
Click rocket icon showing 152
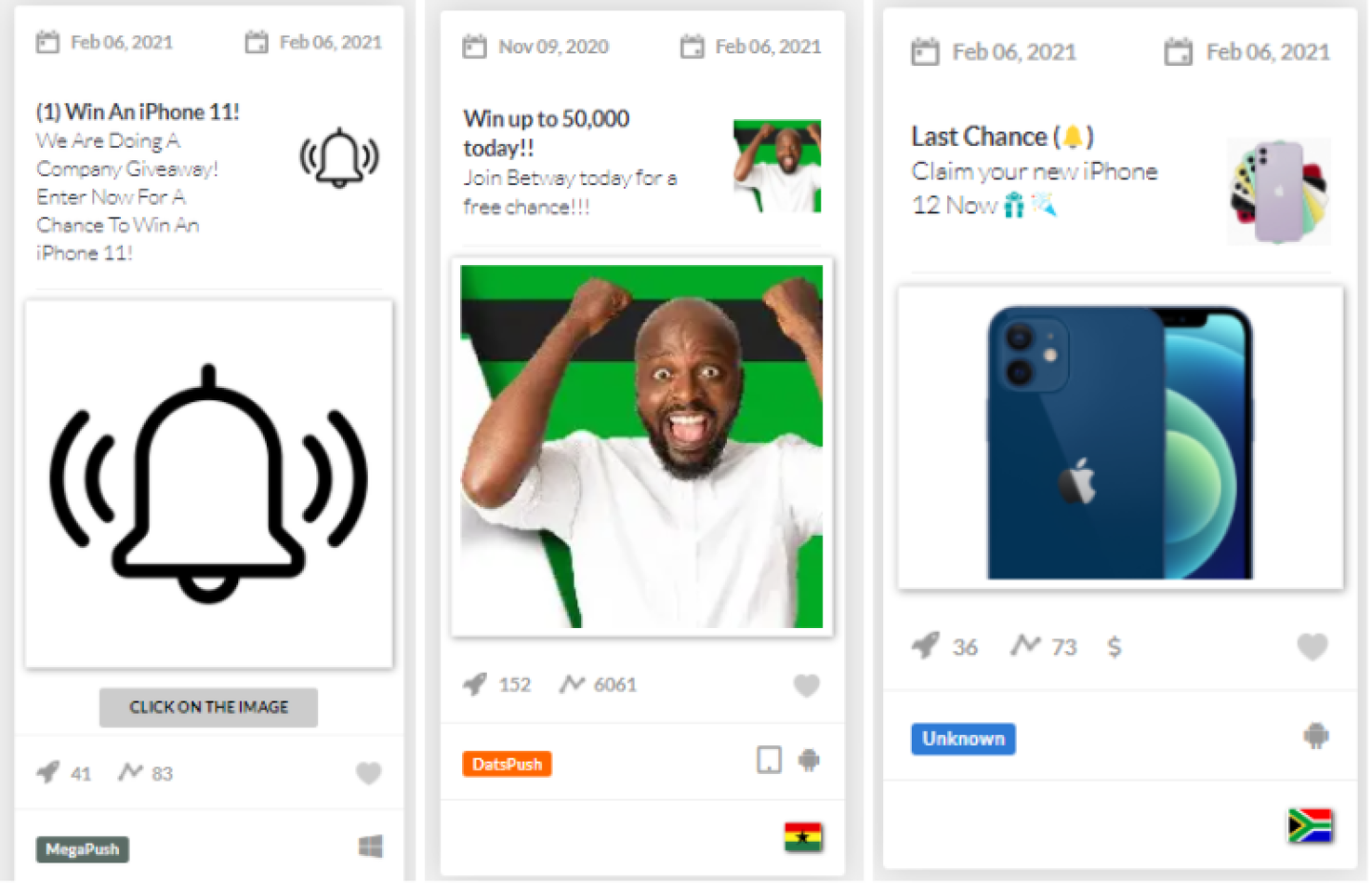pos(474,683)
